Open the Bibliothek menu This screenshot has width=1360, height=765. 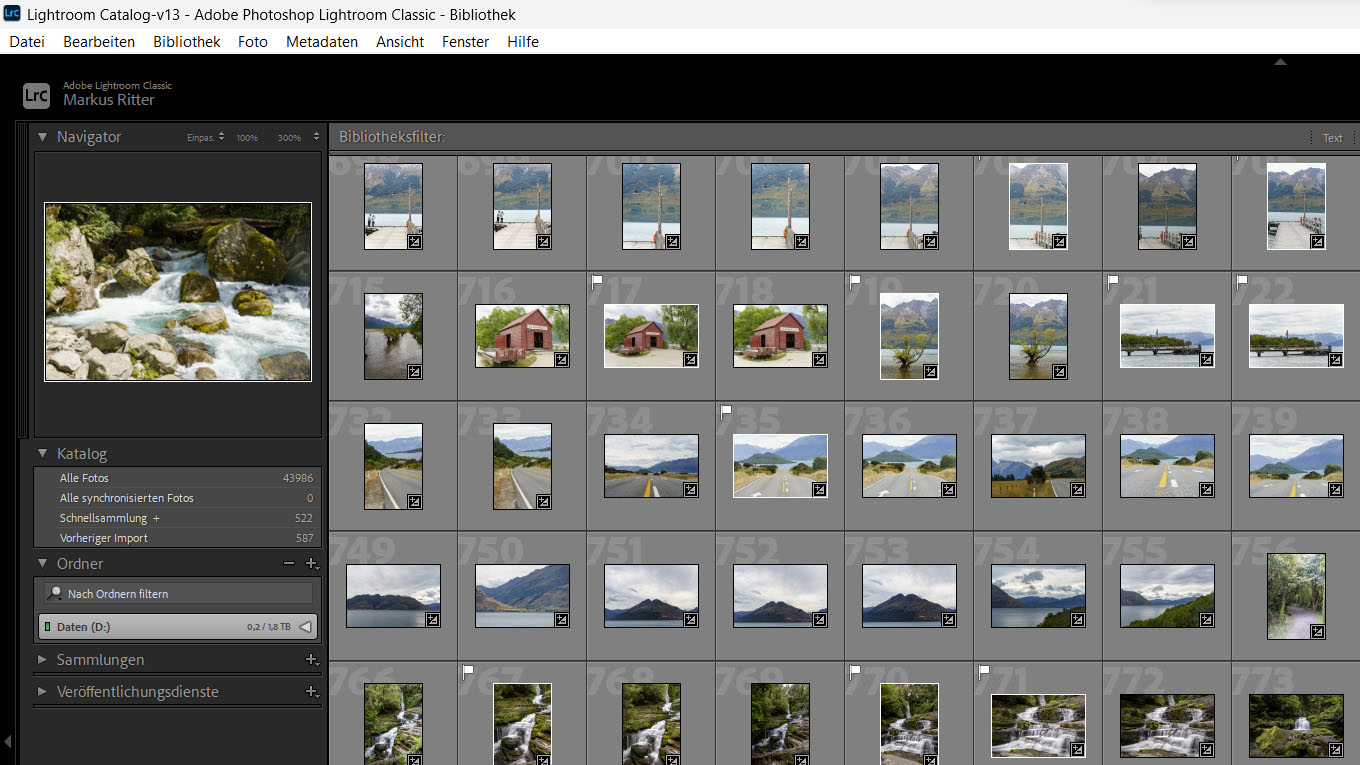(x=186, y=42)
